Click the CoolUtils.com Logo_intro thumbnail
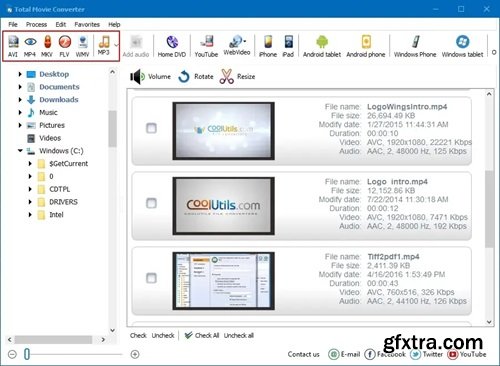 [223, 206]
